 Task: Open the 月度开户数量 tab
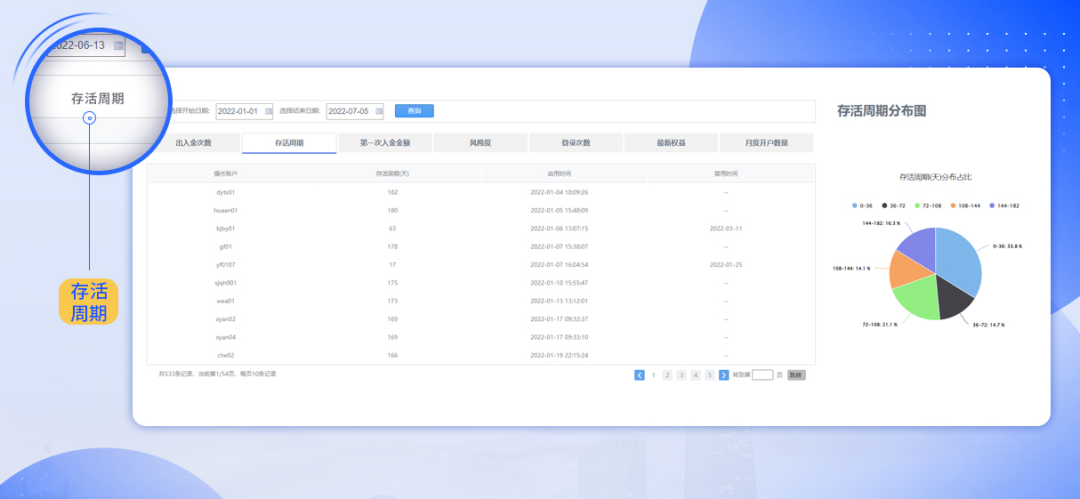[x=767, y=143]
